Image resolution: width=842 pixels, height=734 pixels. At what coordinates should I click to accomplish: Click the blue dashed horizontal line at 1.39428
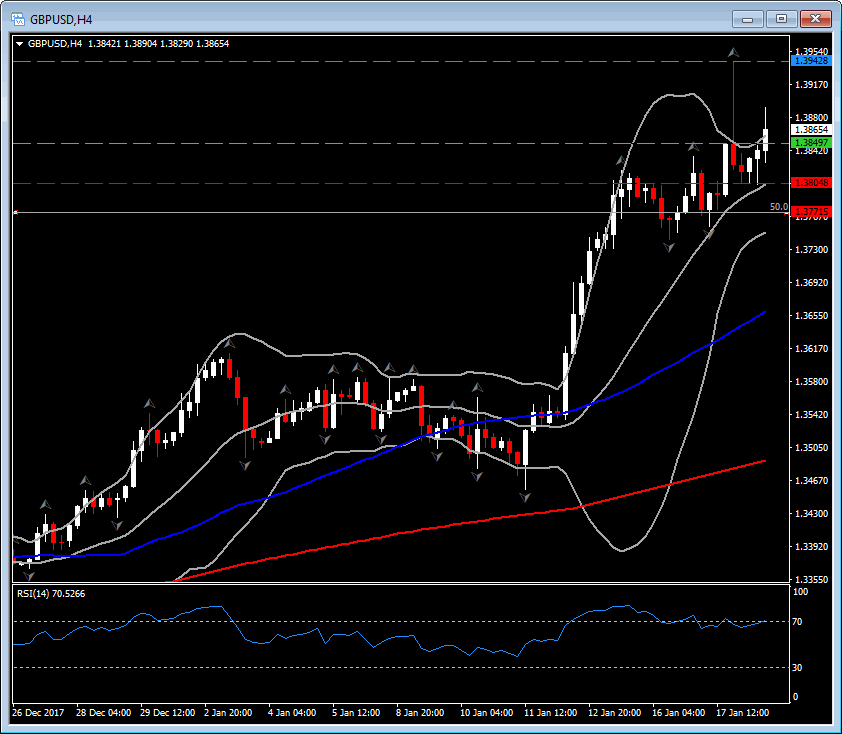[x=400, y=62]
